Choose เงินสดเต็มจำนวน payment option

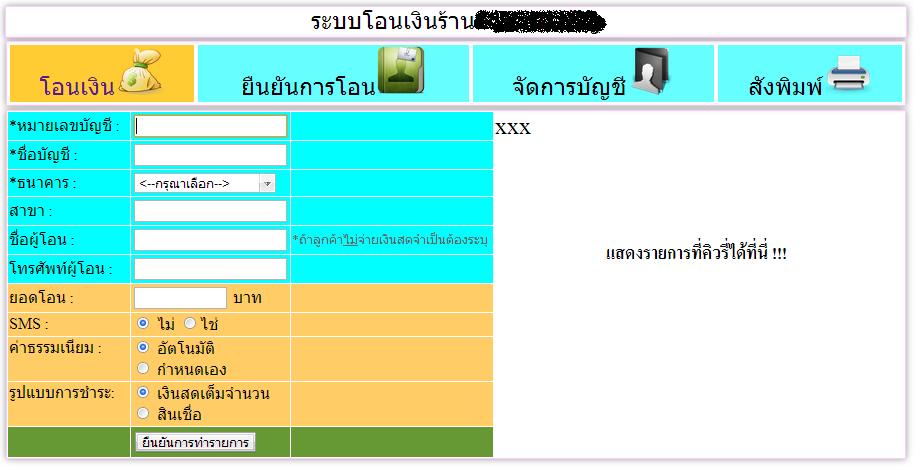point(143,392)
